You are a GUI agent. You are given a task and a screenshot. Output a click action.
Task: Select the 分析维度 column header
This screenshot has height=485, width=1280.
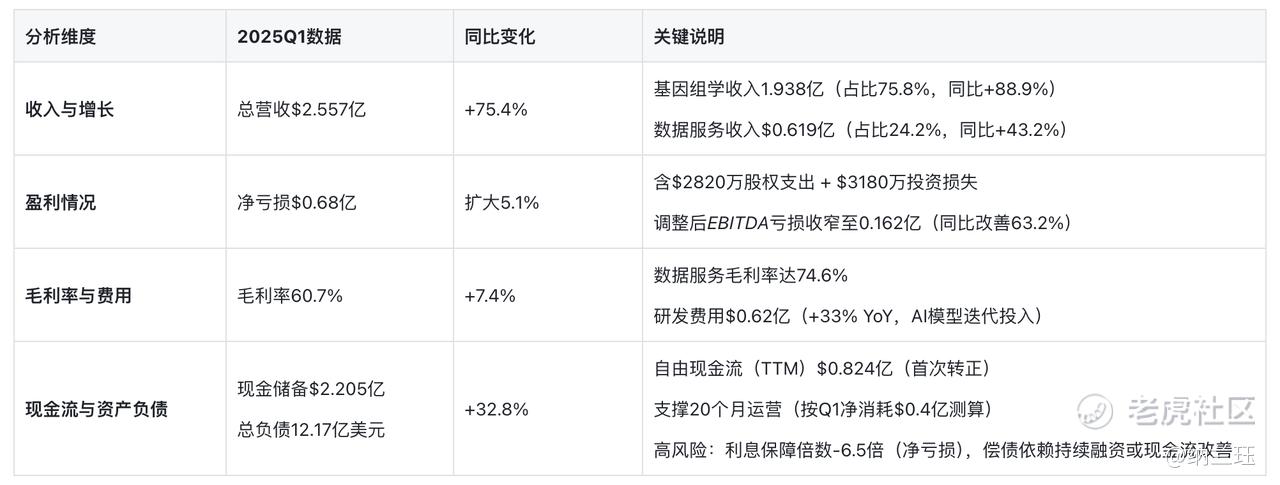[x=61, y=37]
